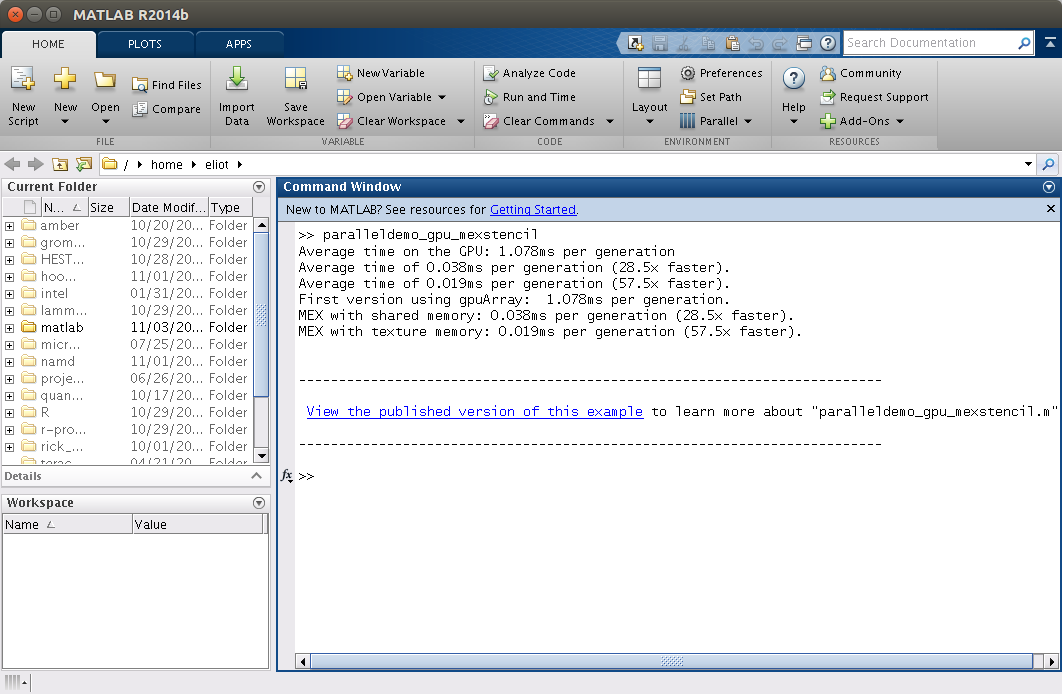This screenshot has width=1062, height=694.
Task: Click the quick access Help icon
Action: [x=828, y=43]
